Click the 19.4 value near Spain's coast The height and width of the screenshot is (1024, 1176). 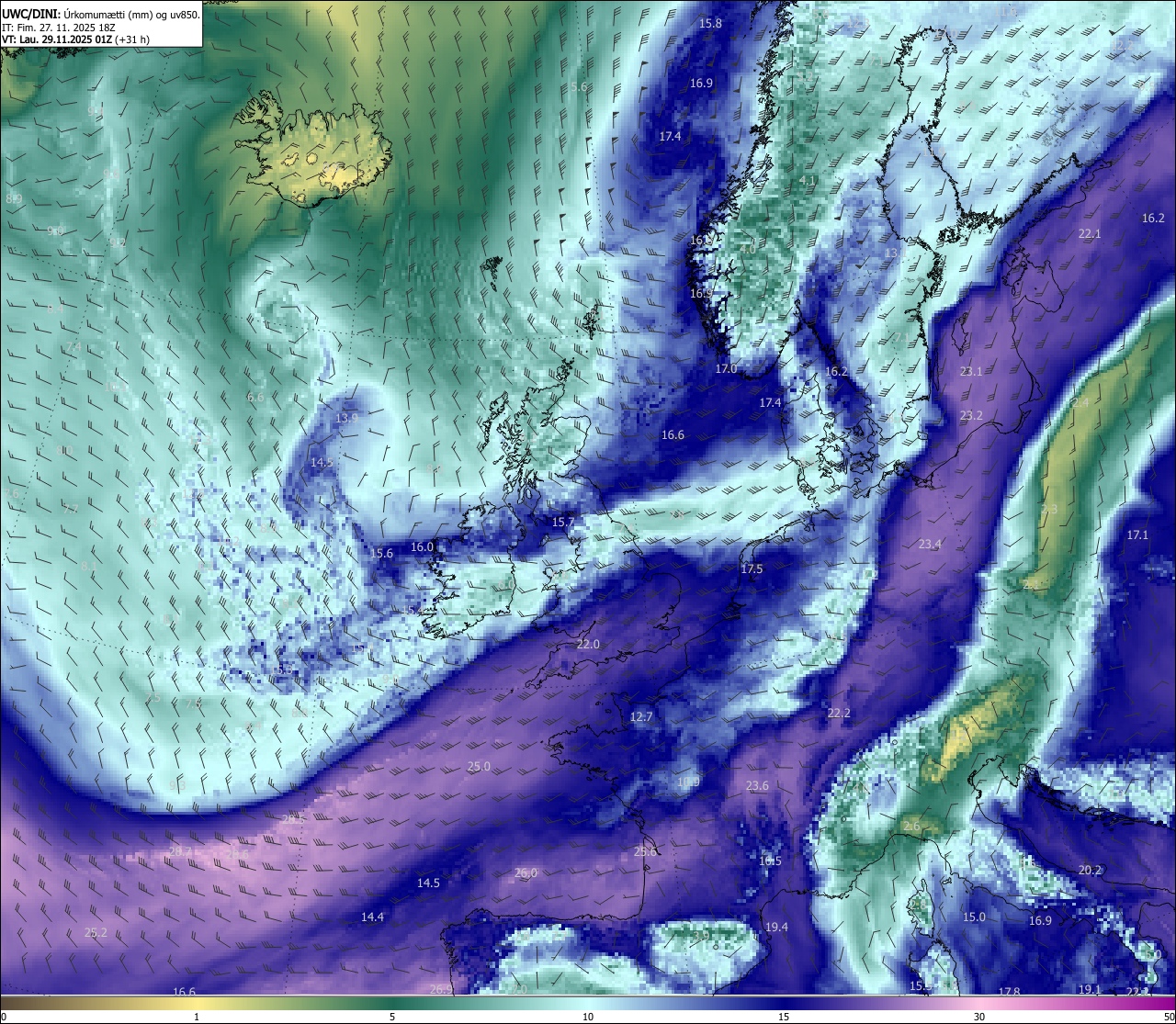(x=776, y=928)
